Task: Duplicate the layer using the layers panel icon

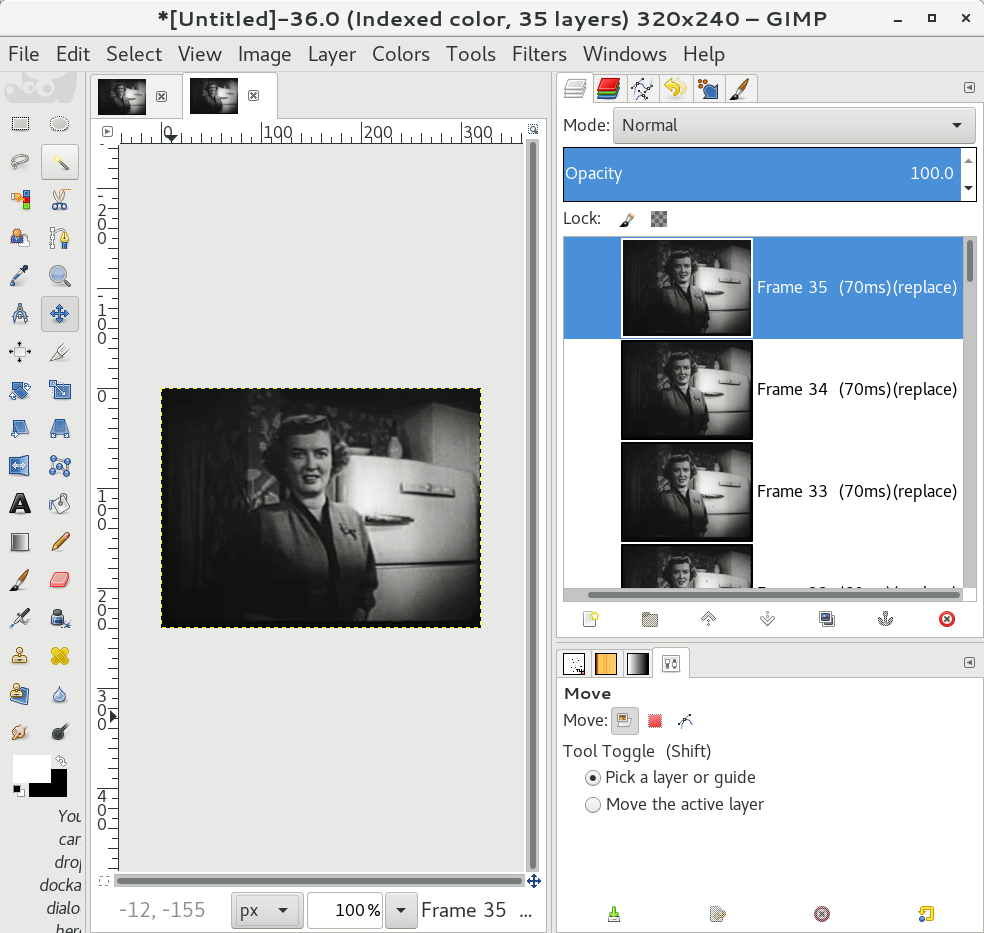Action: point(826,619)
